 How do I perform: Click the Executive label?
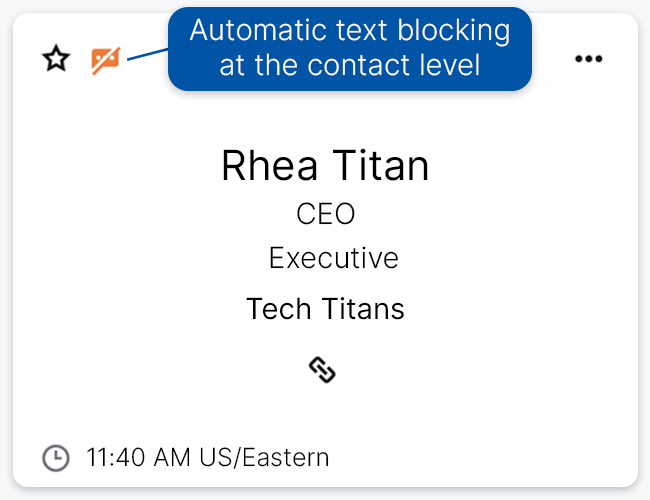pyautogui.click(x=333, y=258)
